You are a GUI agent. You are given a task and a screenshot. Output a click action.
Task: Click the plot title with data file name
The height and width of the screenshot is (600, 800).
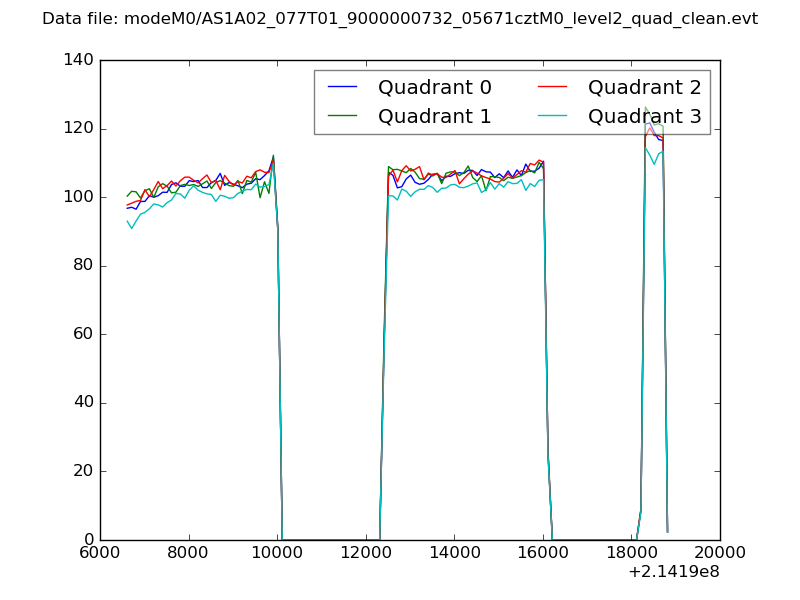tap(400, 19)
